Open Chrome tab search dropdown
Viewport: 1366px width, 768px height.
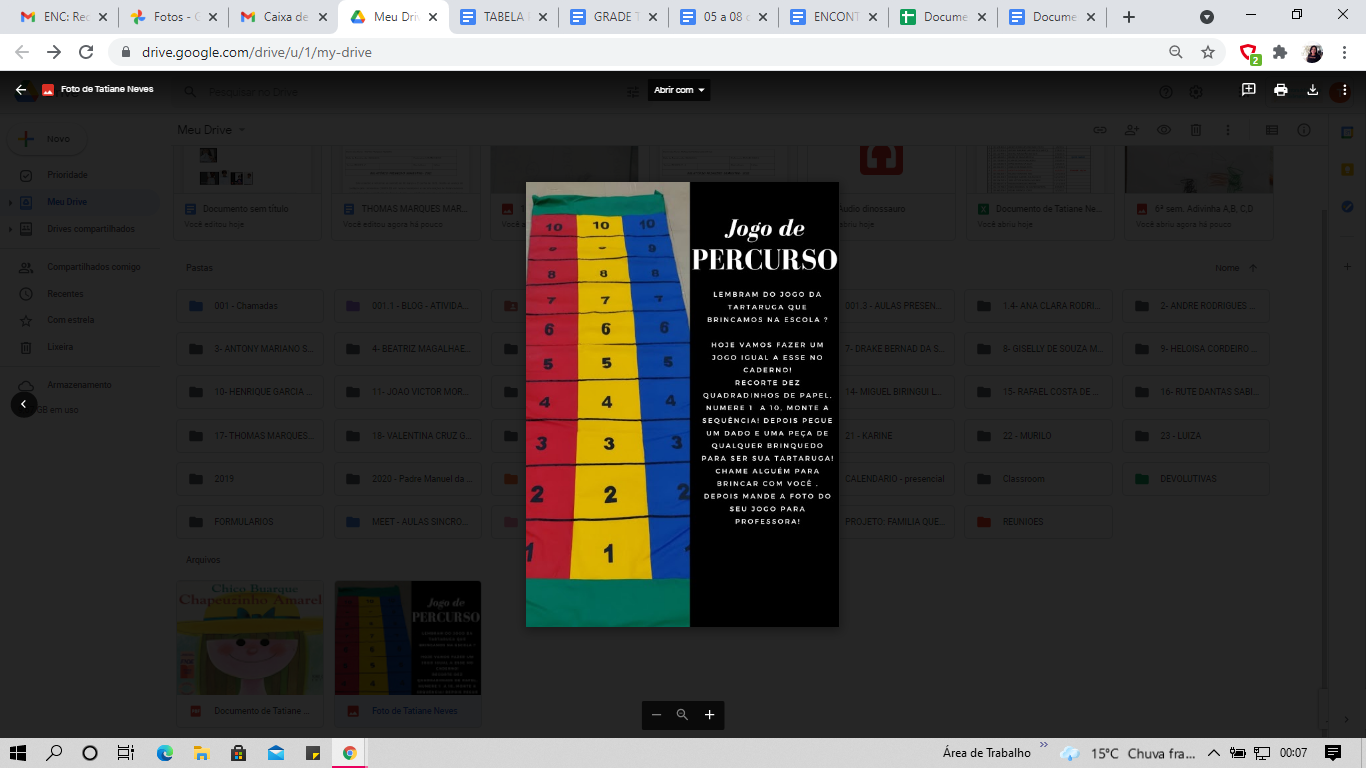tap(1207, 17)
